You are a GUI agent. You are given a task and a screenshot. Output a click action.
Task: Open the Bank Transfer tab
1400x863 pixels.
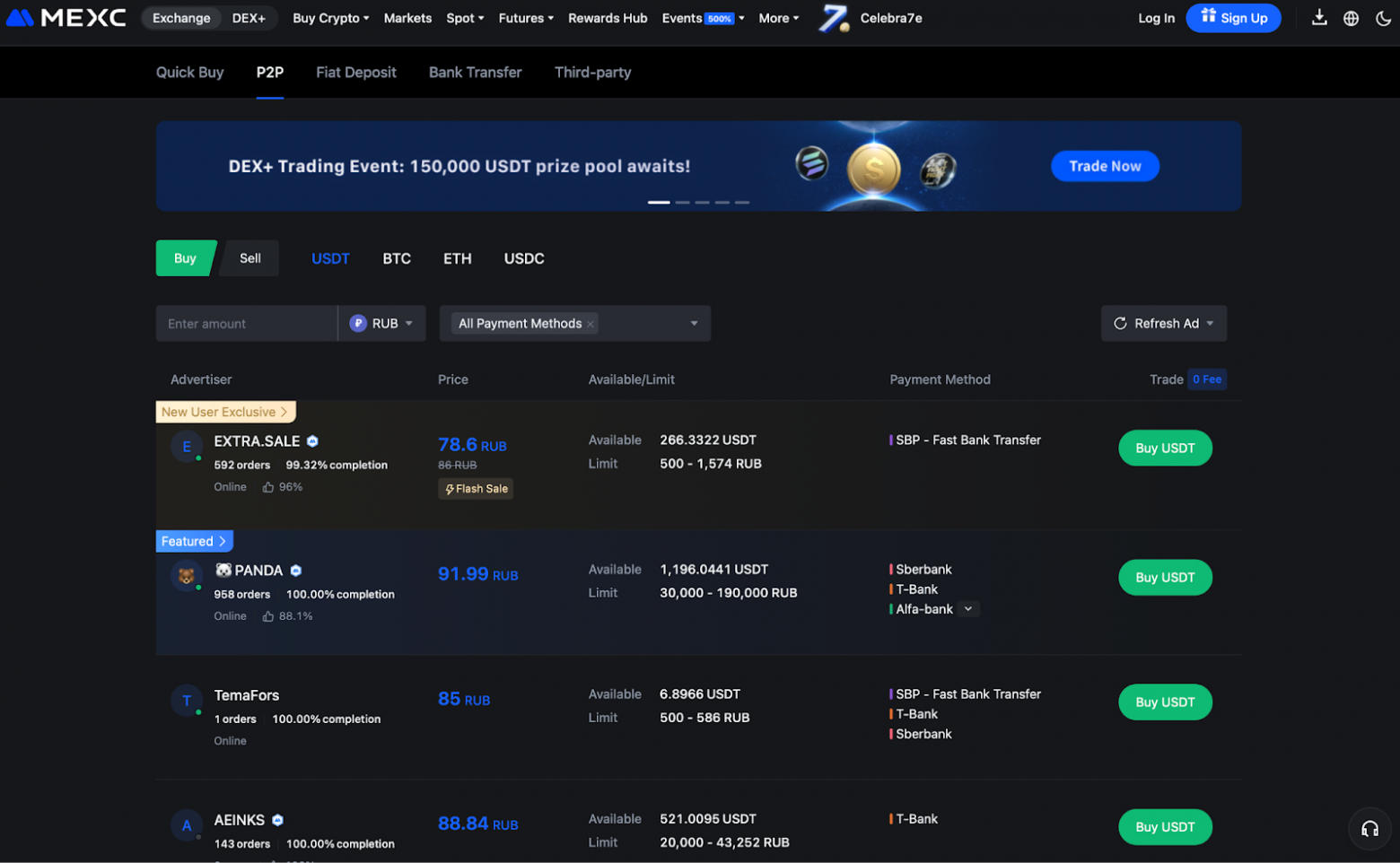point(475,73)
